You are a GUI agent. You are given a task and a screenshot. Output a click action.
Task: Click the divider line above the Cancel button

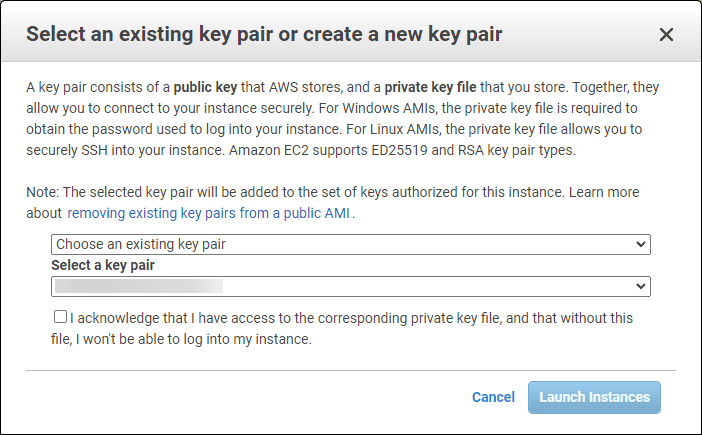tap(350, 370)
